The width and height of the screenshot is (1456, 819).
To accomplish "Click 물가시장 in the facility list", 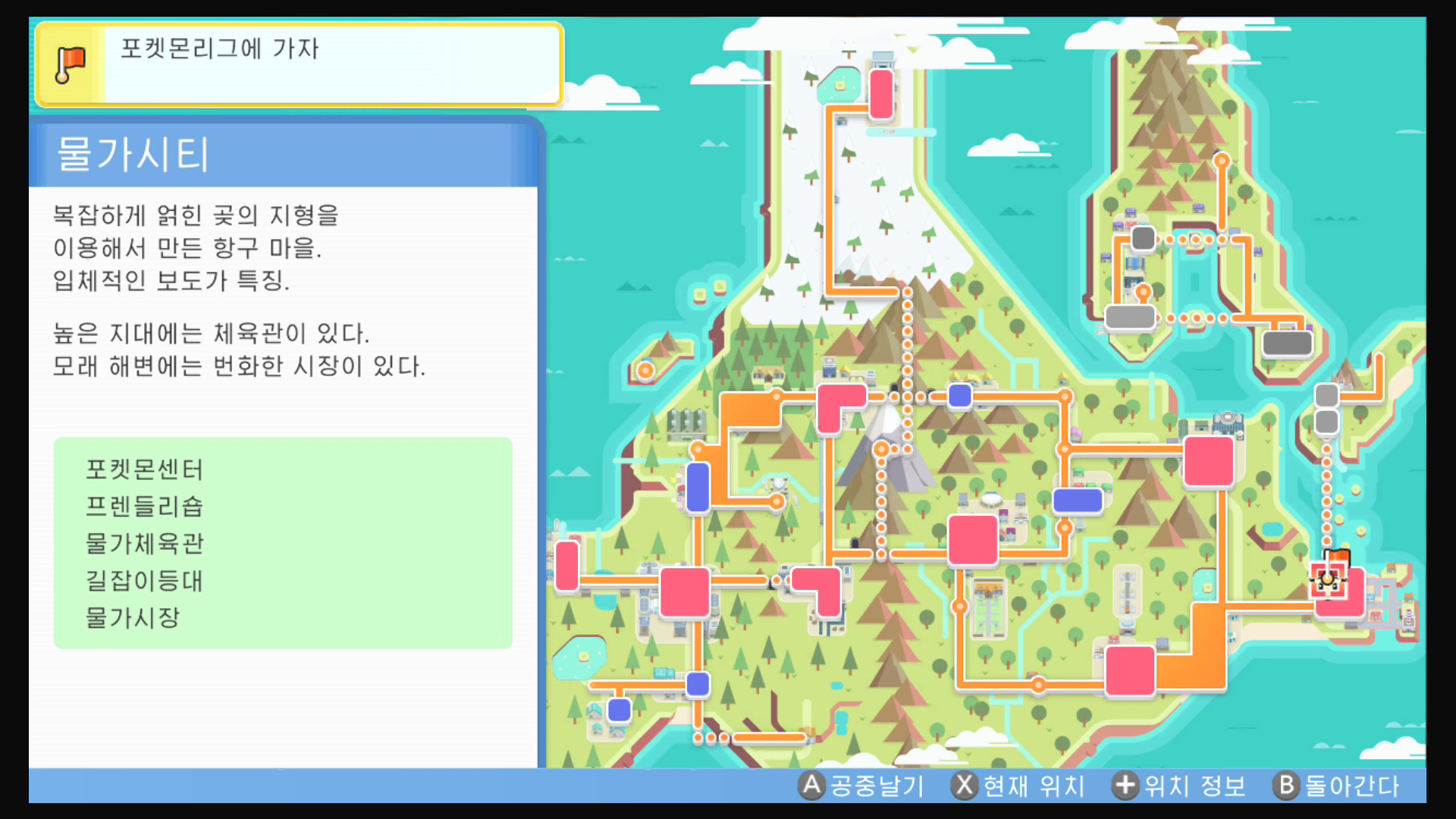I will coord(133,617).
